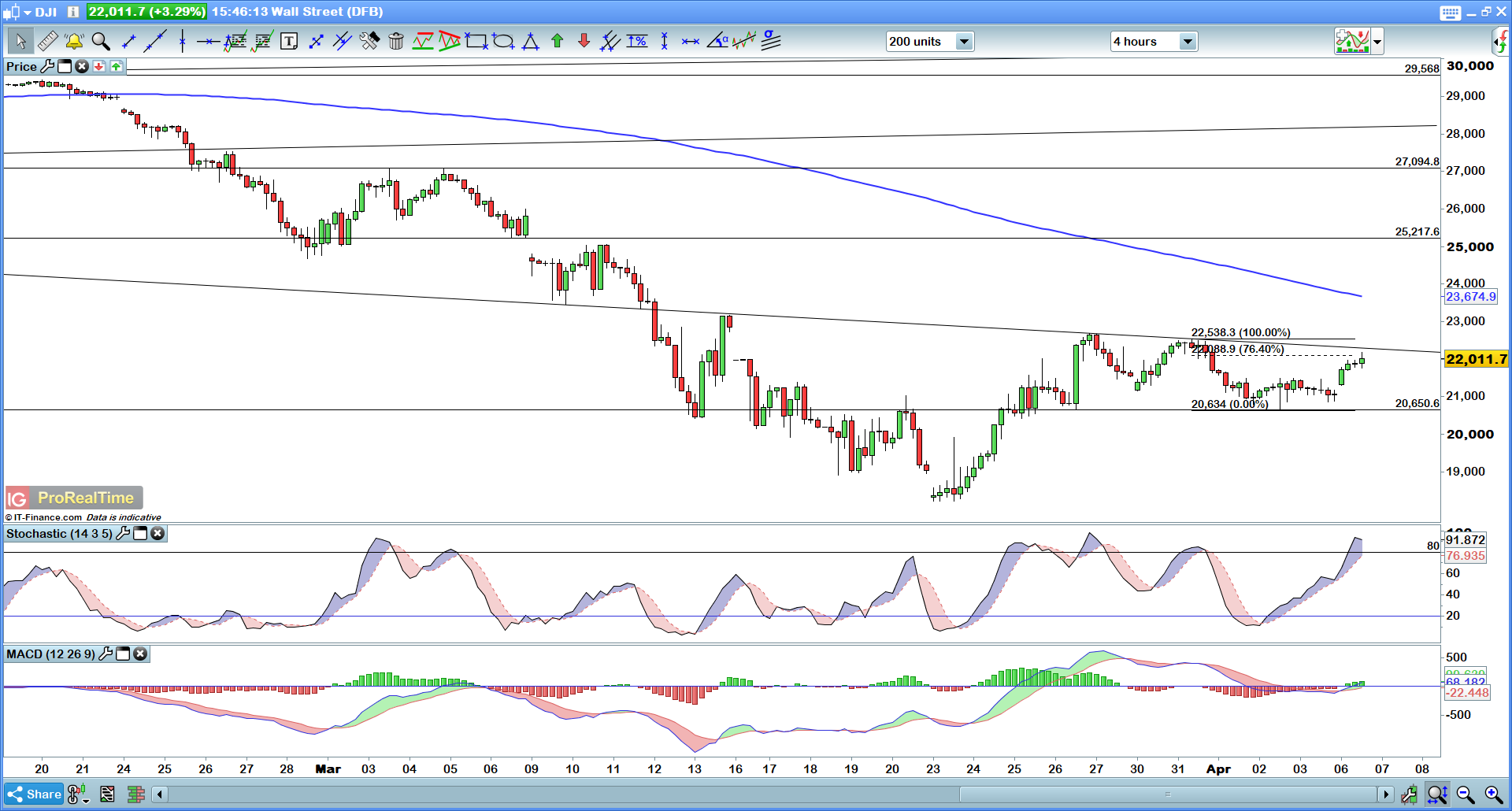The image size is (1512, 811).
Task: Select the short line segment drawing tool
Action: click(128, 41)
